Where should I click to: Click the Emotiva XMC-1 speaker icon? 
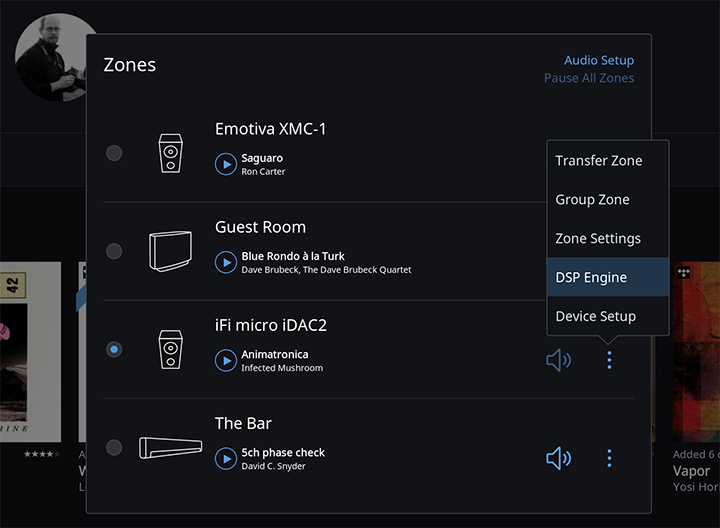170,153
